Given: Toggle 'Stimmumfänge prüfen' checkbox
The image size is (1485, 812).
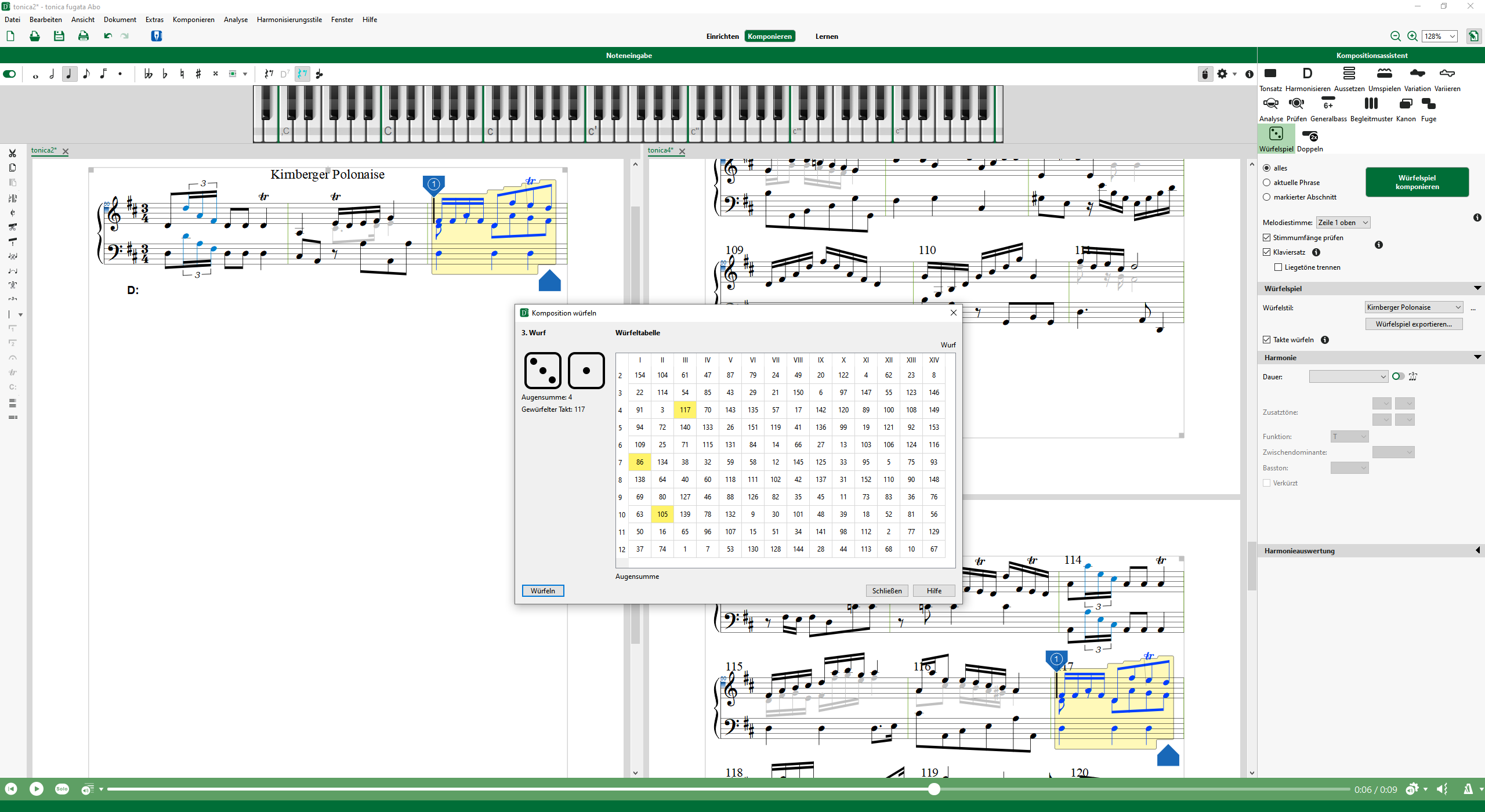Looking at the screenshot, I should 1267,238.
